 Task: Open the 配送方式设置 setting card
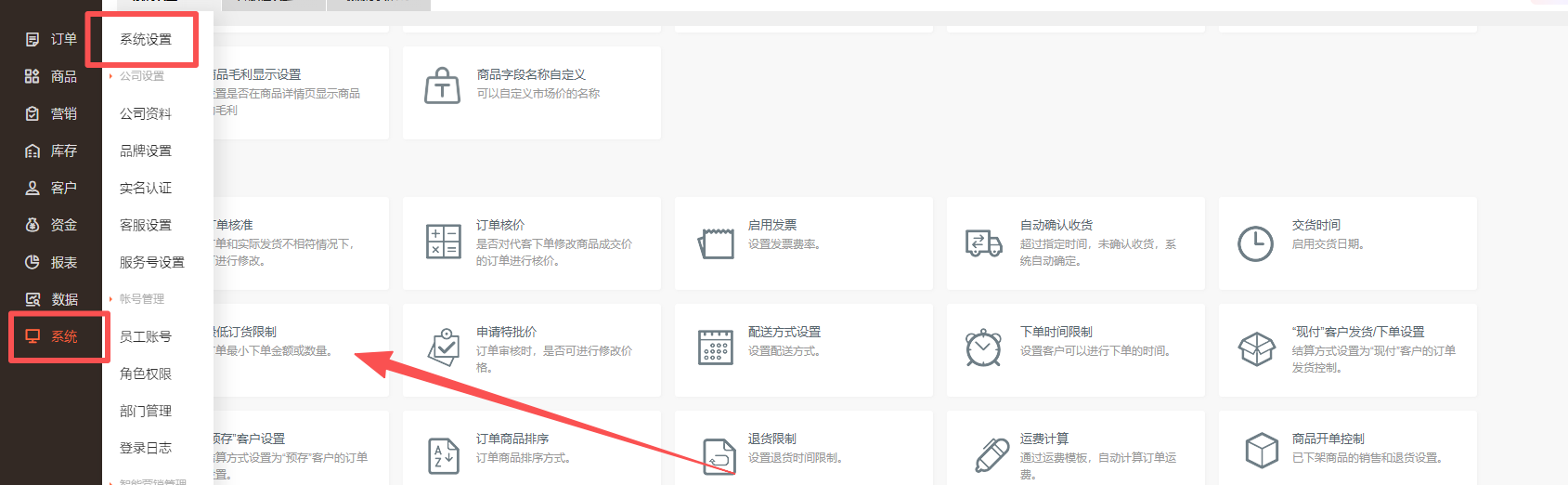[804, 350]
